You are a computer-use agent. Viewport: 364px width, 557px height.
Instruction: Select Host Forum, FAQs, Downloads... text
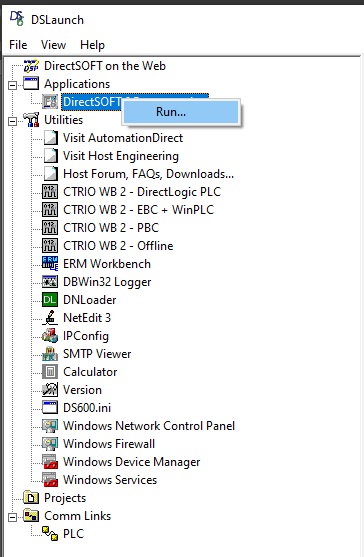pos(148,174)
